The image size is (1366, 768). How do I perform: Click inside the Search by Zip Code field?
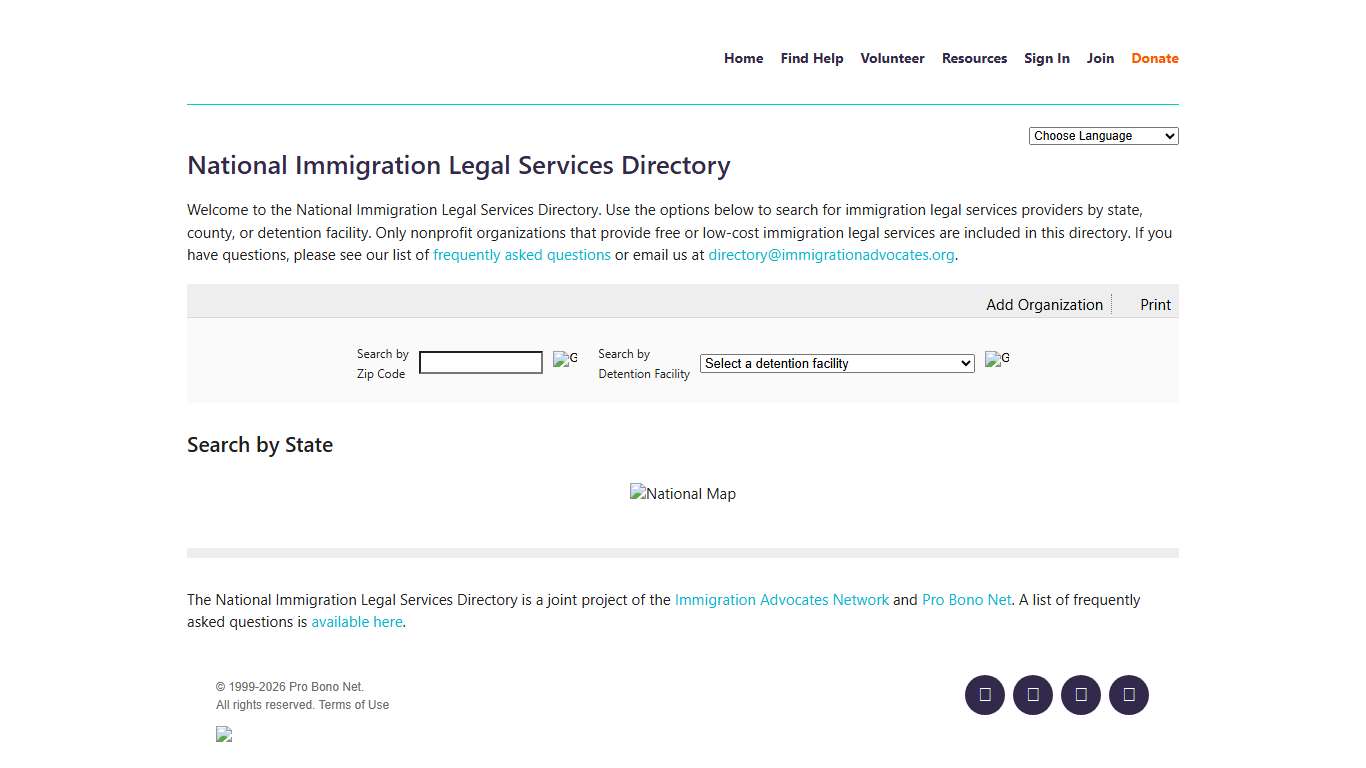click(x=480, y=362)
